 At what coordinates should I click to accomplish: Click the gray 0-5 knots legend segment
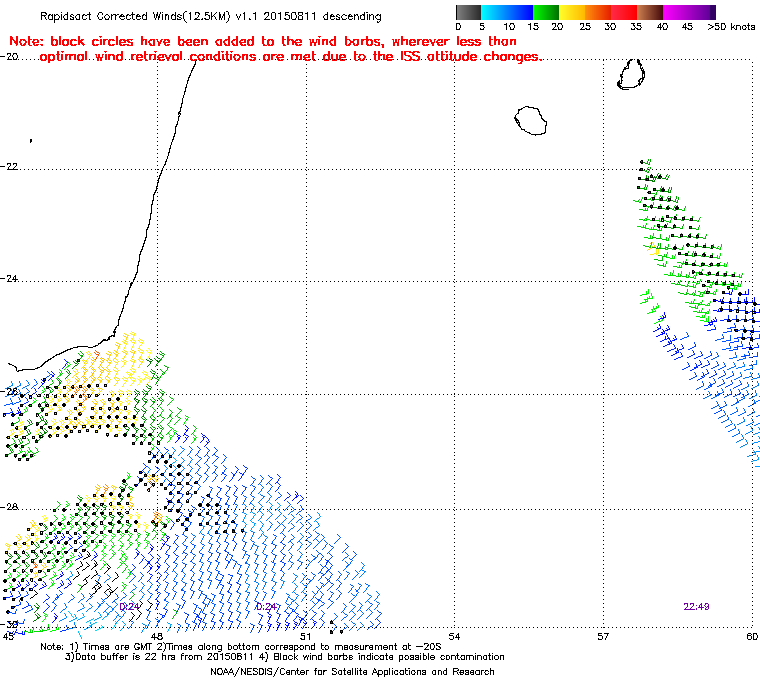468,12
